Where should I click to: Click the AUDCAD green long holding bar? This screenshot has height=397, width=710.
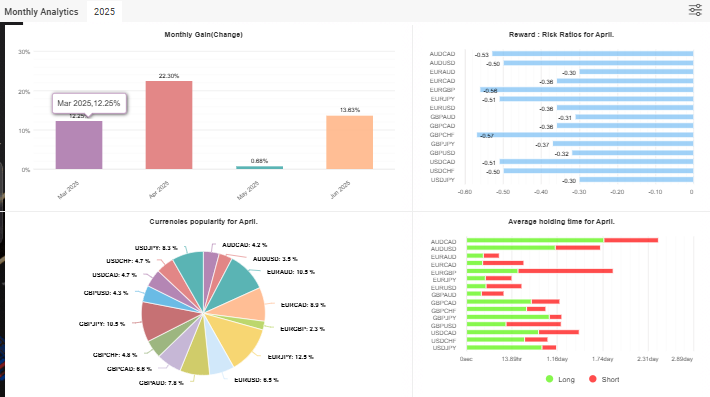[x=535, y=240]
